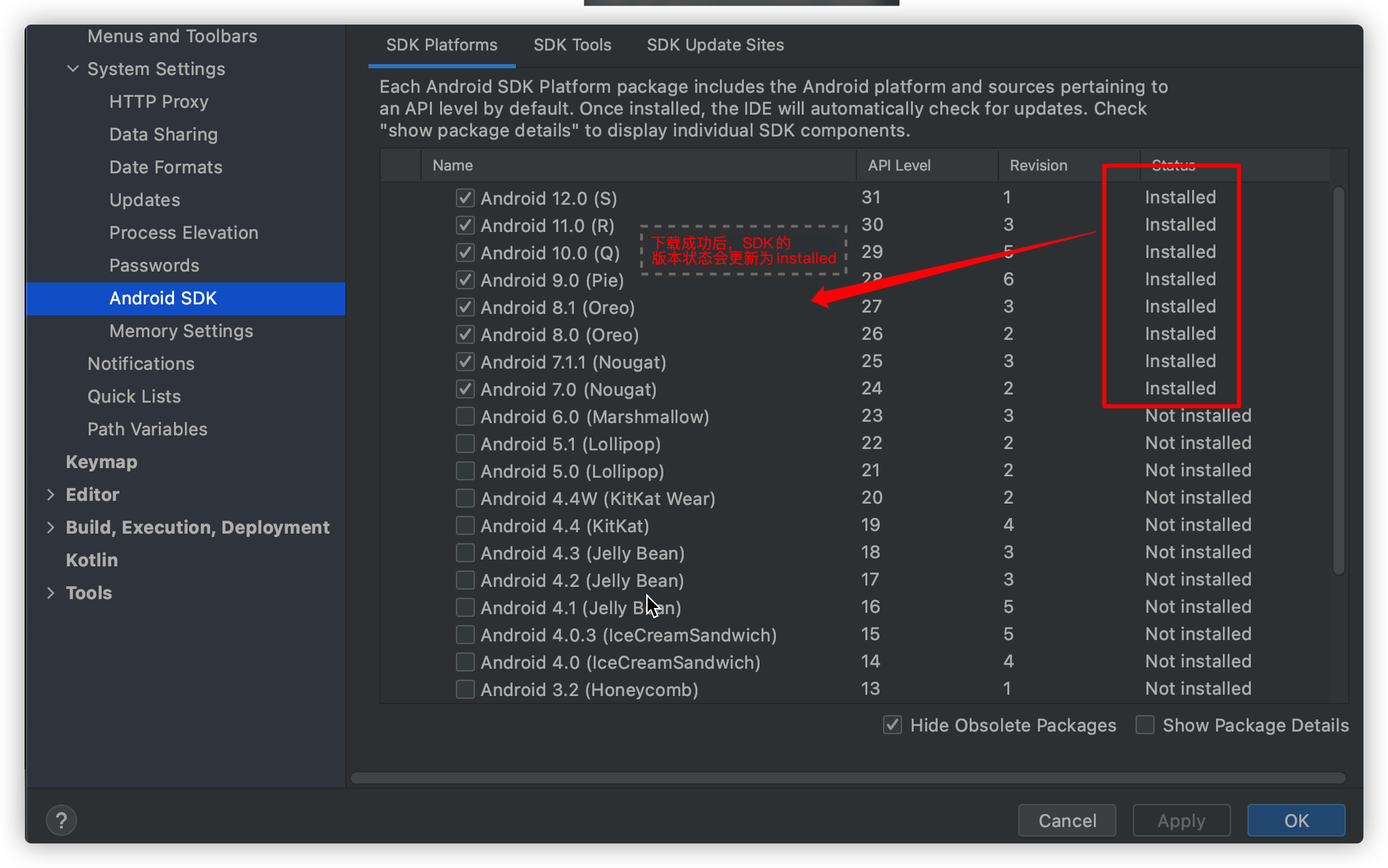Sort by the API Level column header

coord(899,166)
